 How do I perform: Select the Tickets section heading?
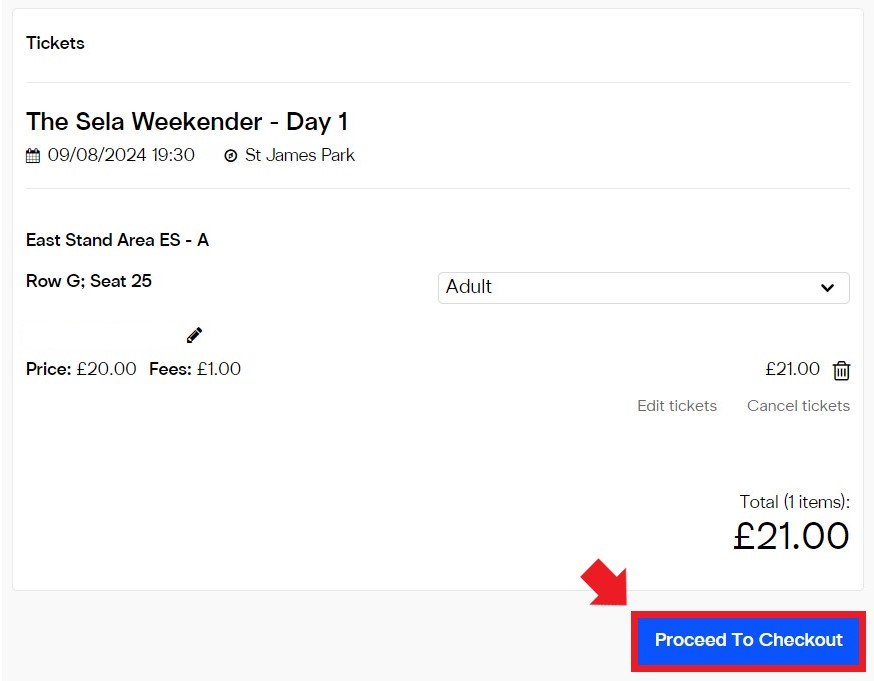pos(55,43)
